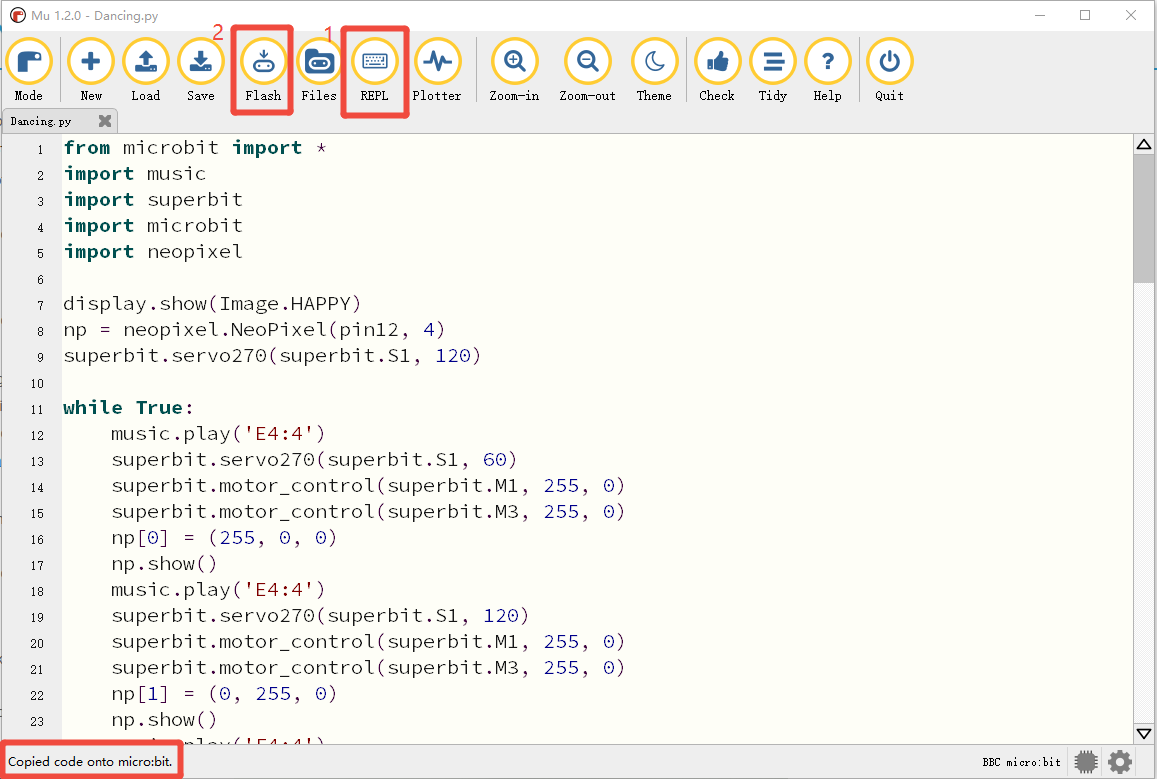This screenshot has height=779, width=1157.
Task: Click the line 'np = neopixel.NeoPixel(pin12, 4)'
Action: coord(255,330)
